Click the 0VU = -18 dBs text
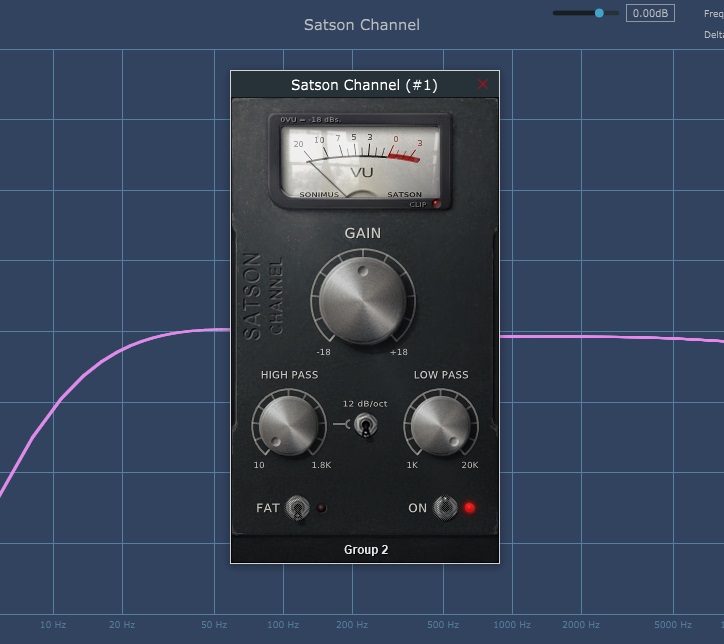 coord(310,120)
